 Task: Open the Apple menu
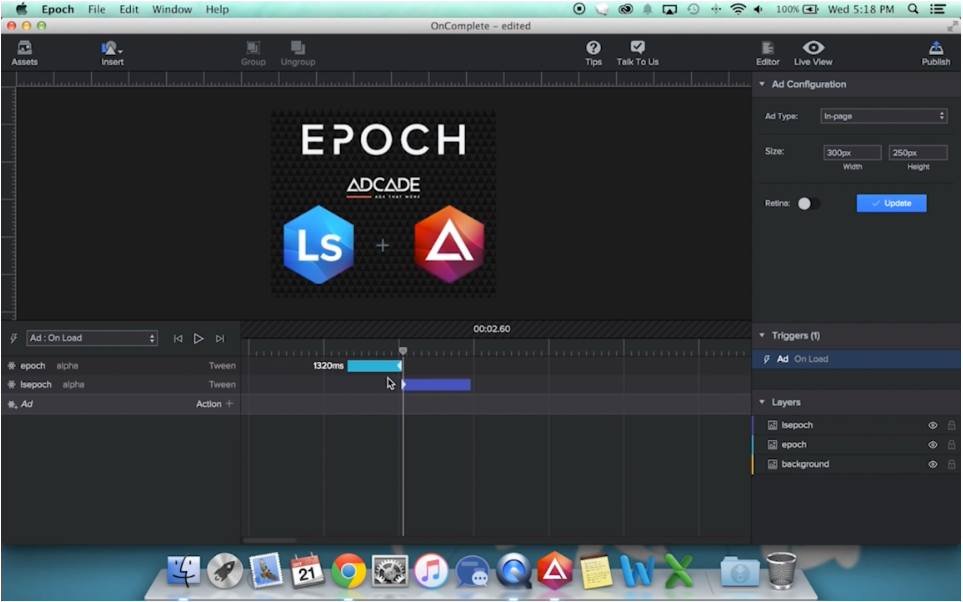coord(21,9)
